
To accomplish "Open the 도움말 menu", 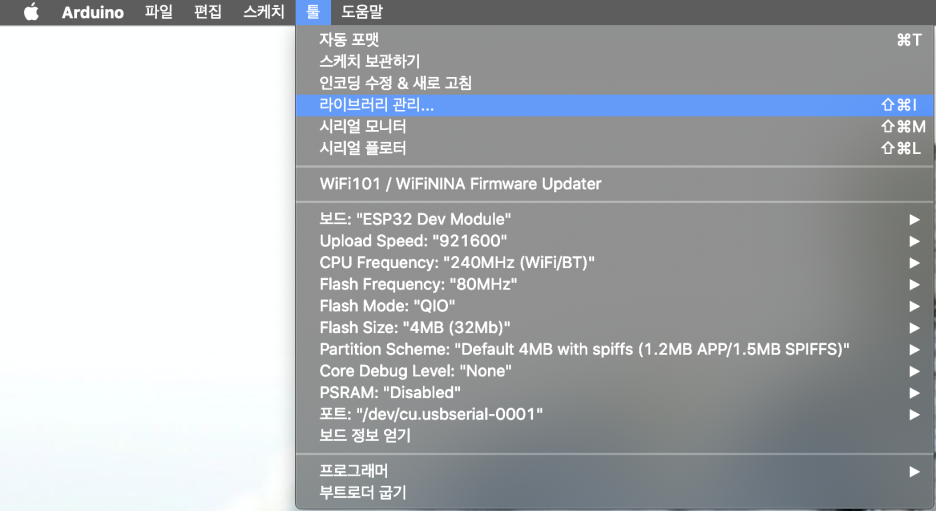I will point(362,12).
